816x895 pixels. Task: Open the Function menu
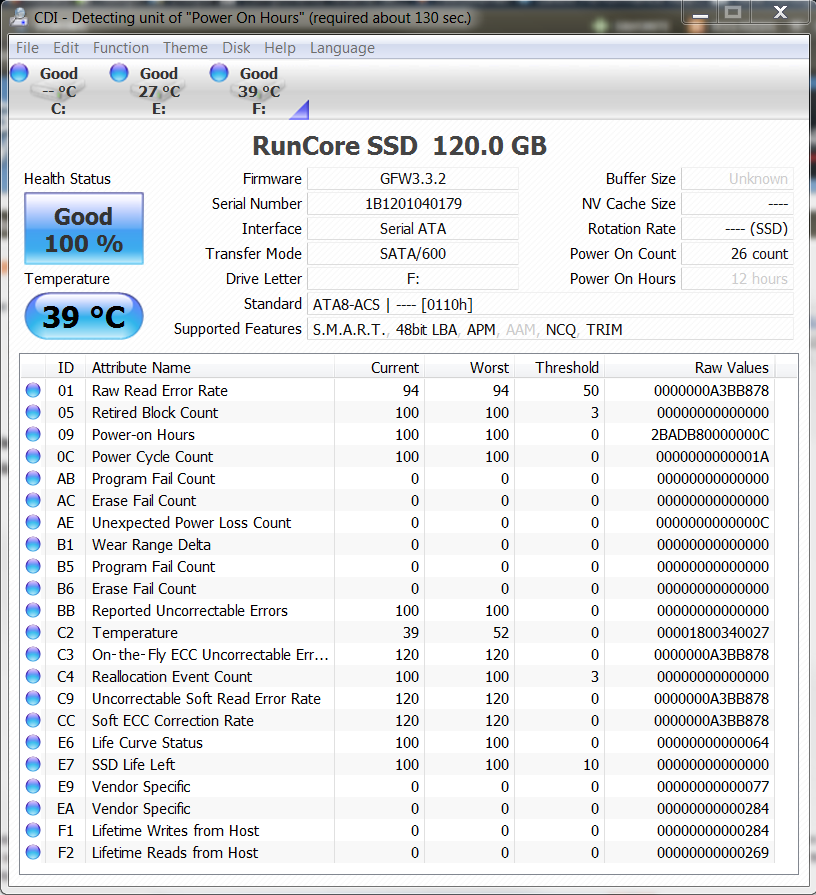click(120, 48)
